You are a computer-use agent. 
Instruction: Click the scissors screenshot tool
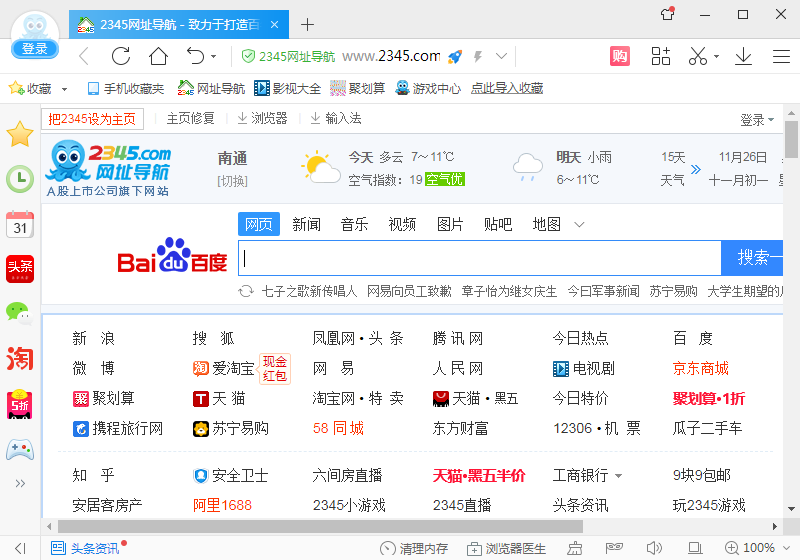698,56
